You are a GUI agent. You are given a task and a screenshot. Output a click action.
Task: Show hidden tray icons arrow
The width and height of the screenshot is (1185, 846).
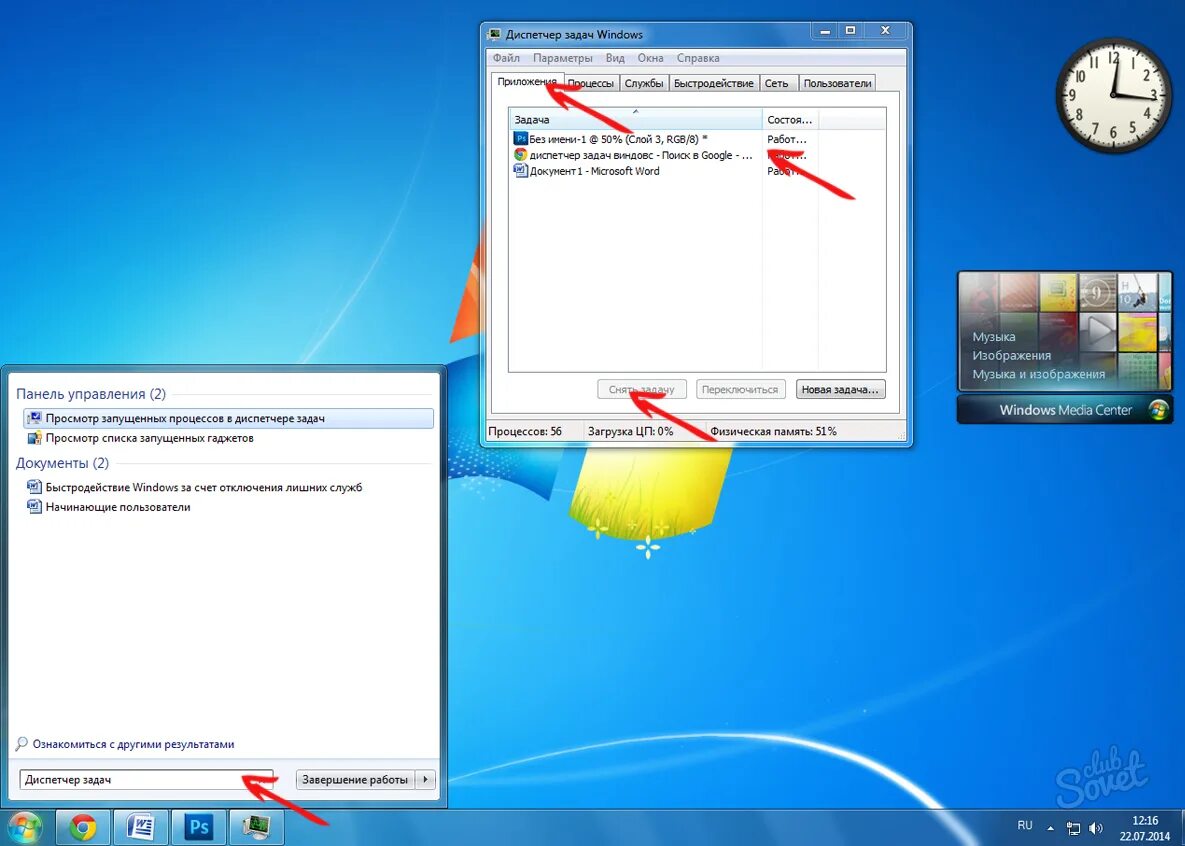pyautogui.click(x=1050, y=829)
